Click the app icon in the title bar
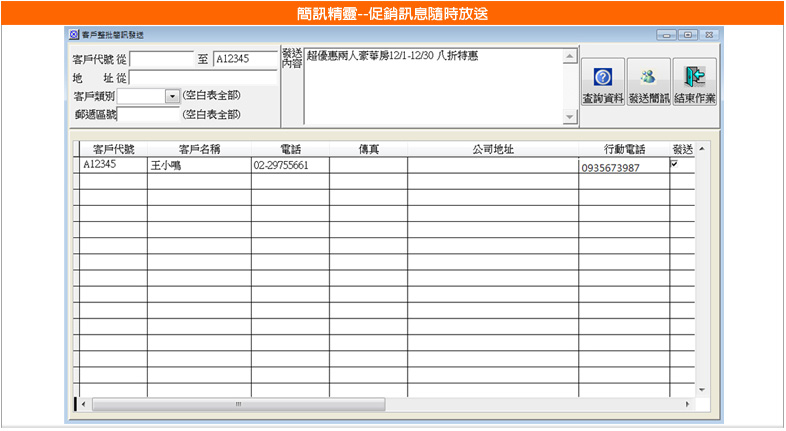This screenshot has height=431, width=786. coord(73,34)
